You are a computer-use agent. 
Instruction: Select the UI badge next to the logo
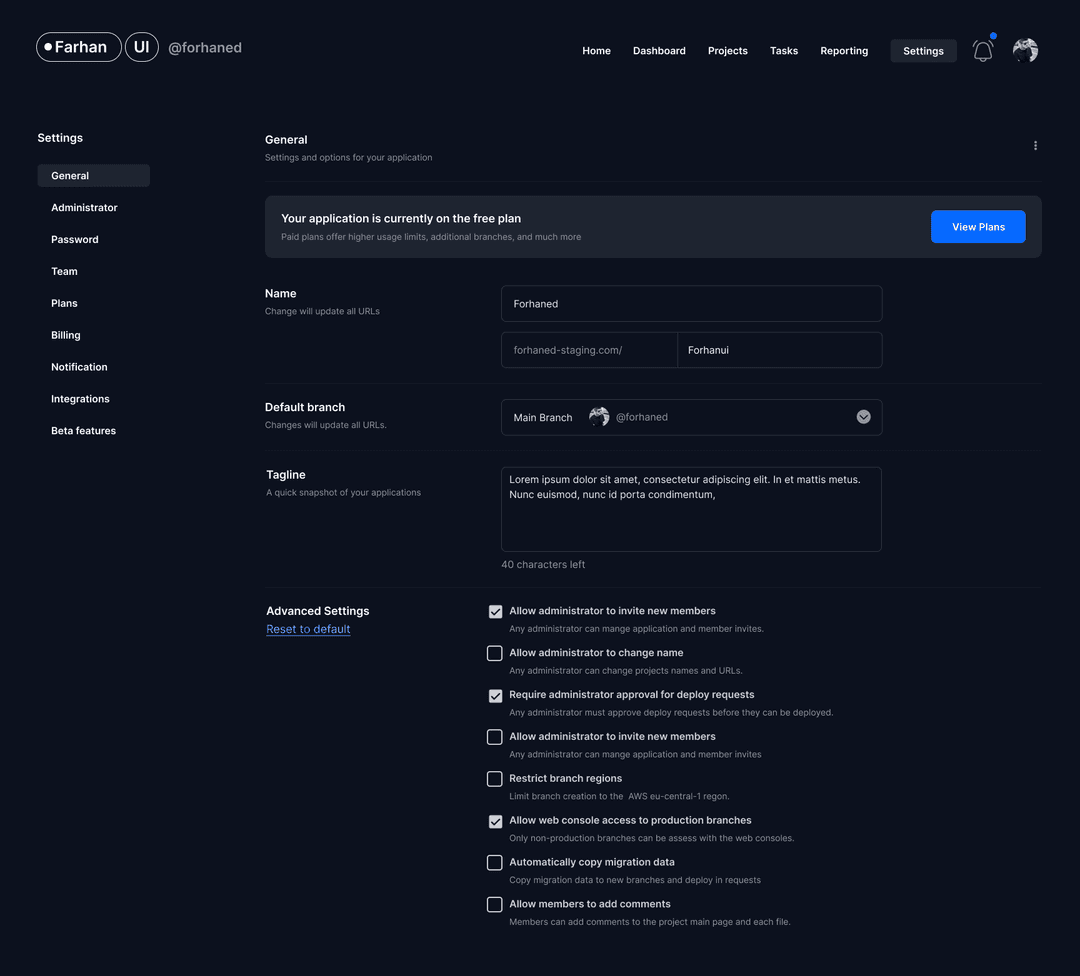coord(141,46)
